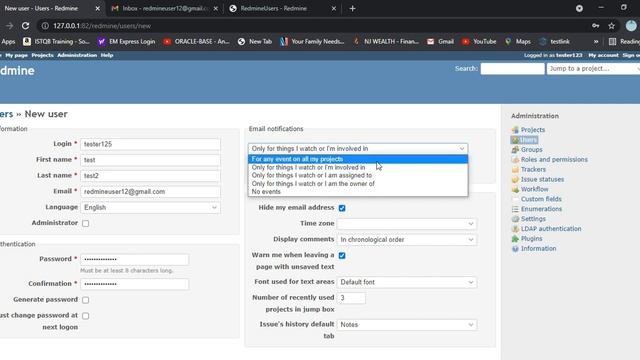Switch to the RedmineUsers browser tab
This screenshot has height=360, width=640.
pos(282,8)
